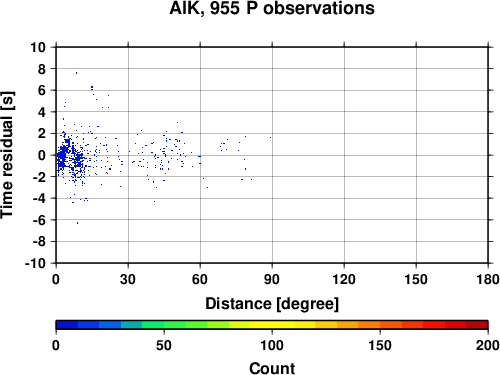Image resolution: width=500 pixels, height=375 pixels.
Task: Click the isolated data point at 90 degrees distance
Action: [x=270, y=137]
